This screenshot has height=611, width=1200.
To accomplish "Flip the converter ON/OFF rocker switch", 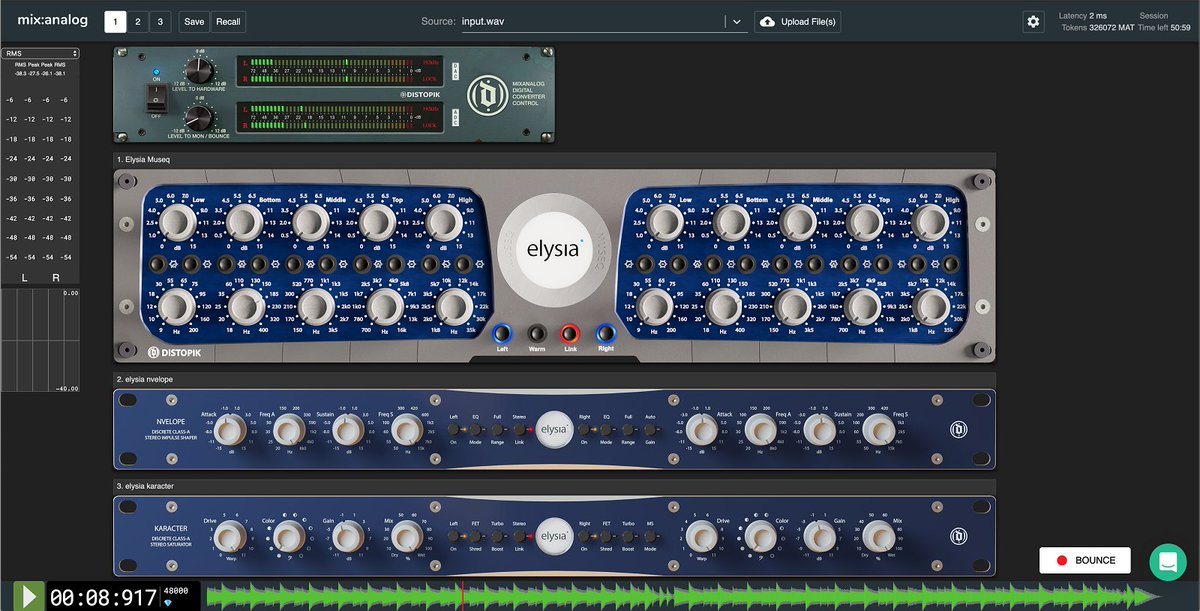I will [155, 98].
